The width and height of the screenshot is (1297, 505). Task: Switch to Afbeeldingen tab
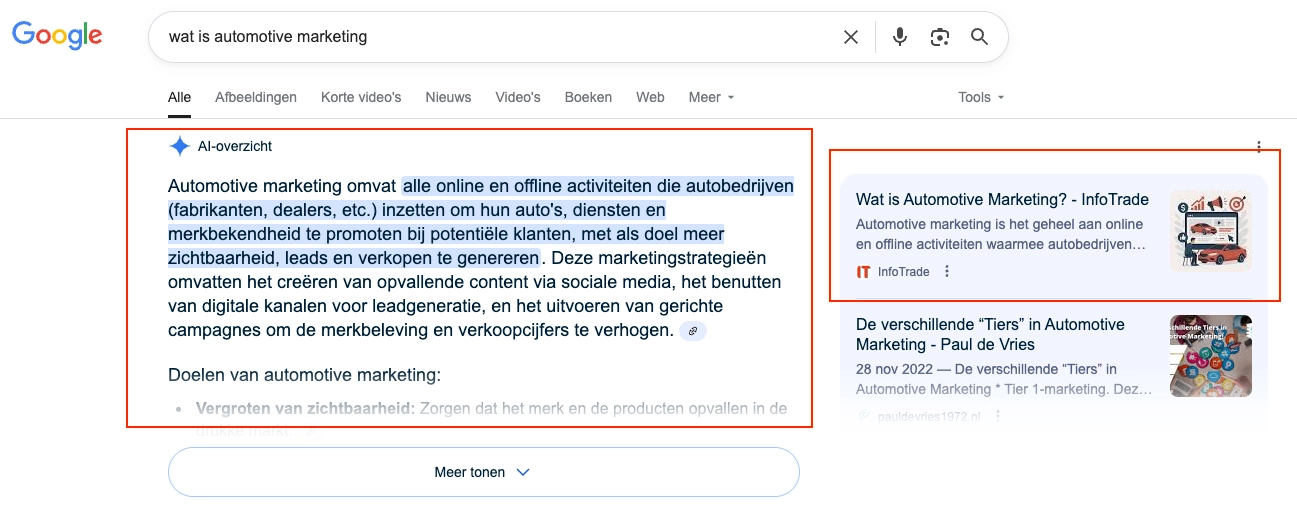tap(256, 97)
